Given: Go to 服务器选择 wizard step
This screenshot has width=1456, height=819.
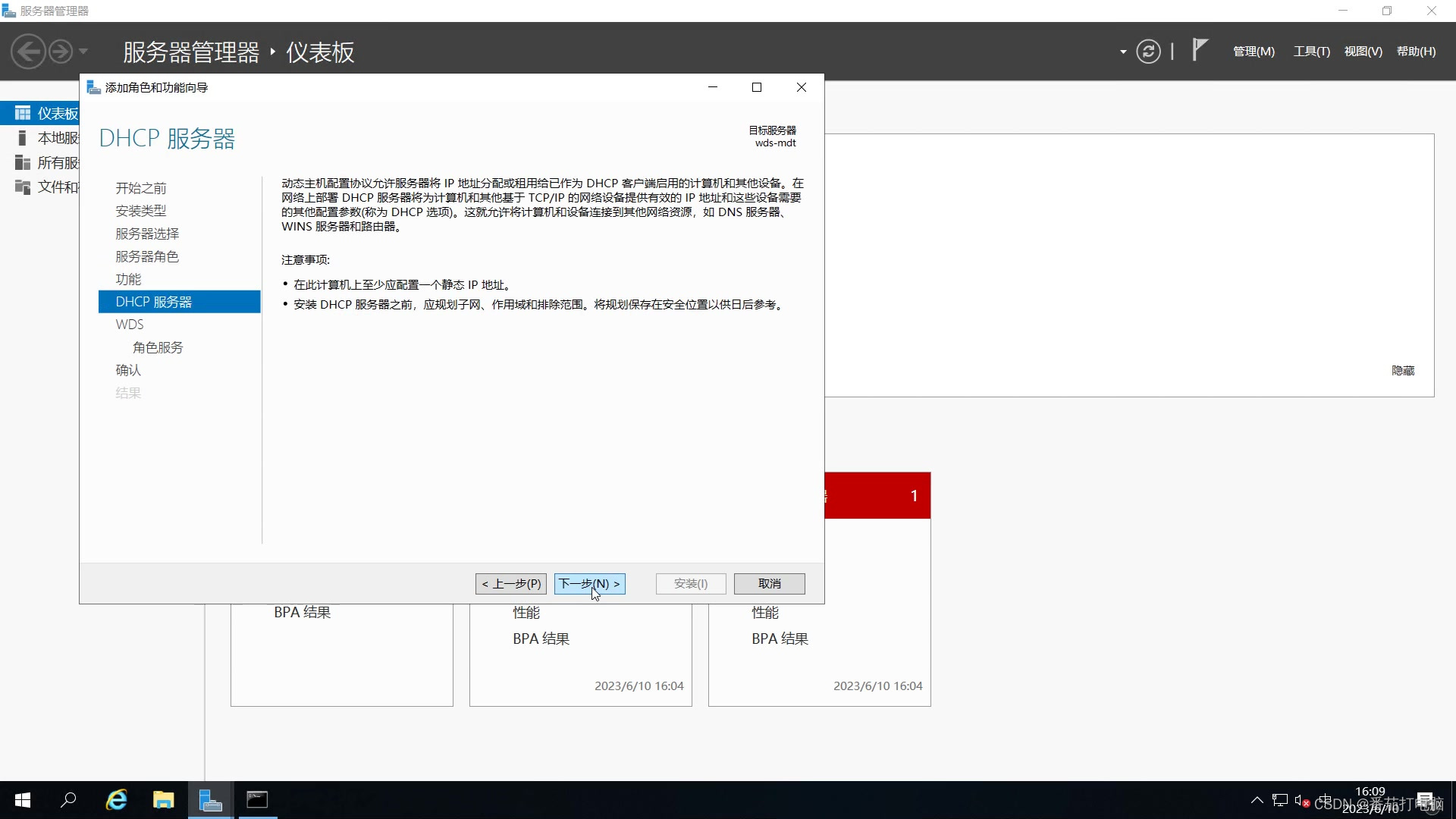Looking at the screenshot, I should click(147, 234).
